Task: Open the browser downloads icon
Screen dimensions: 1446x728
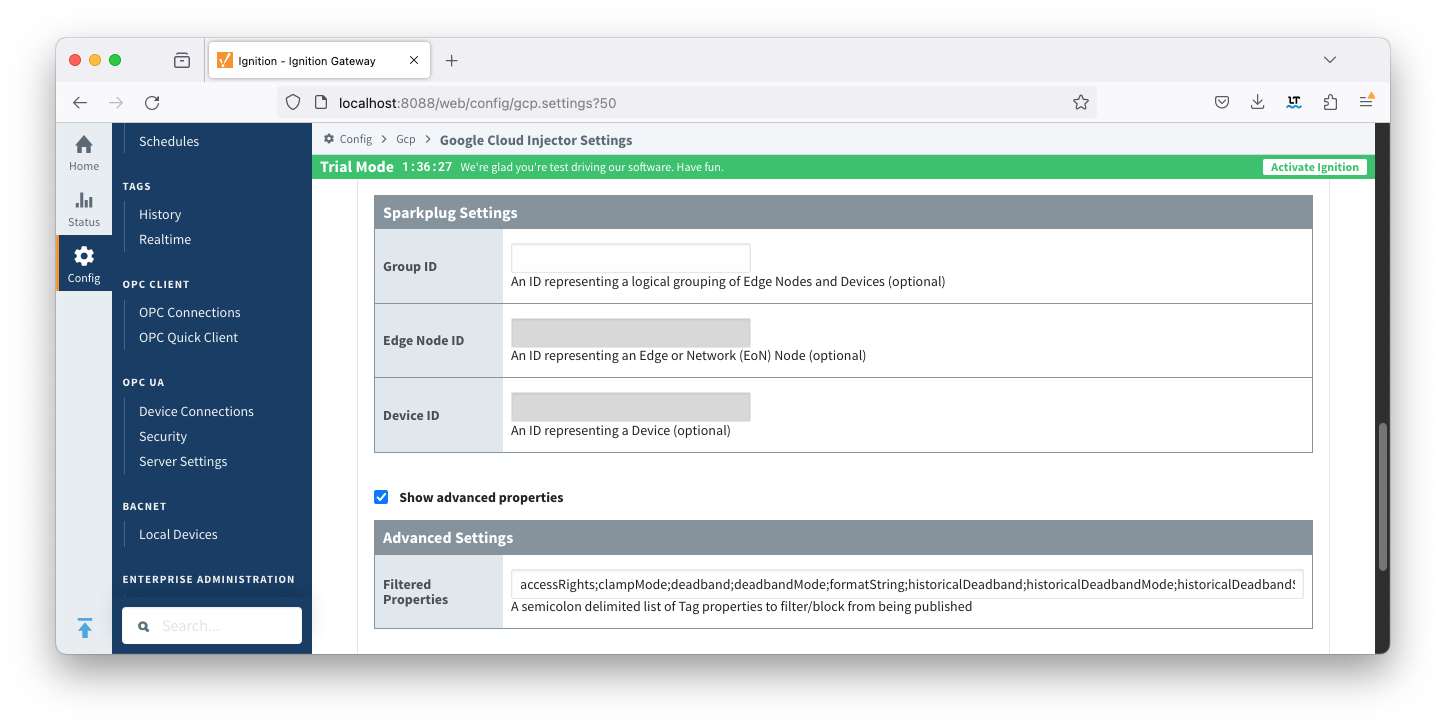Action: click(x=1258, y=102)
